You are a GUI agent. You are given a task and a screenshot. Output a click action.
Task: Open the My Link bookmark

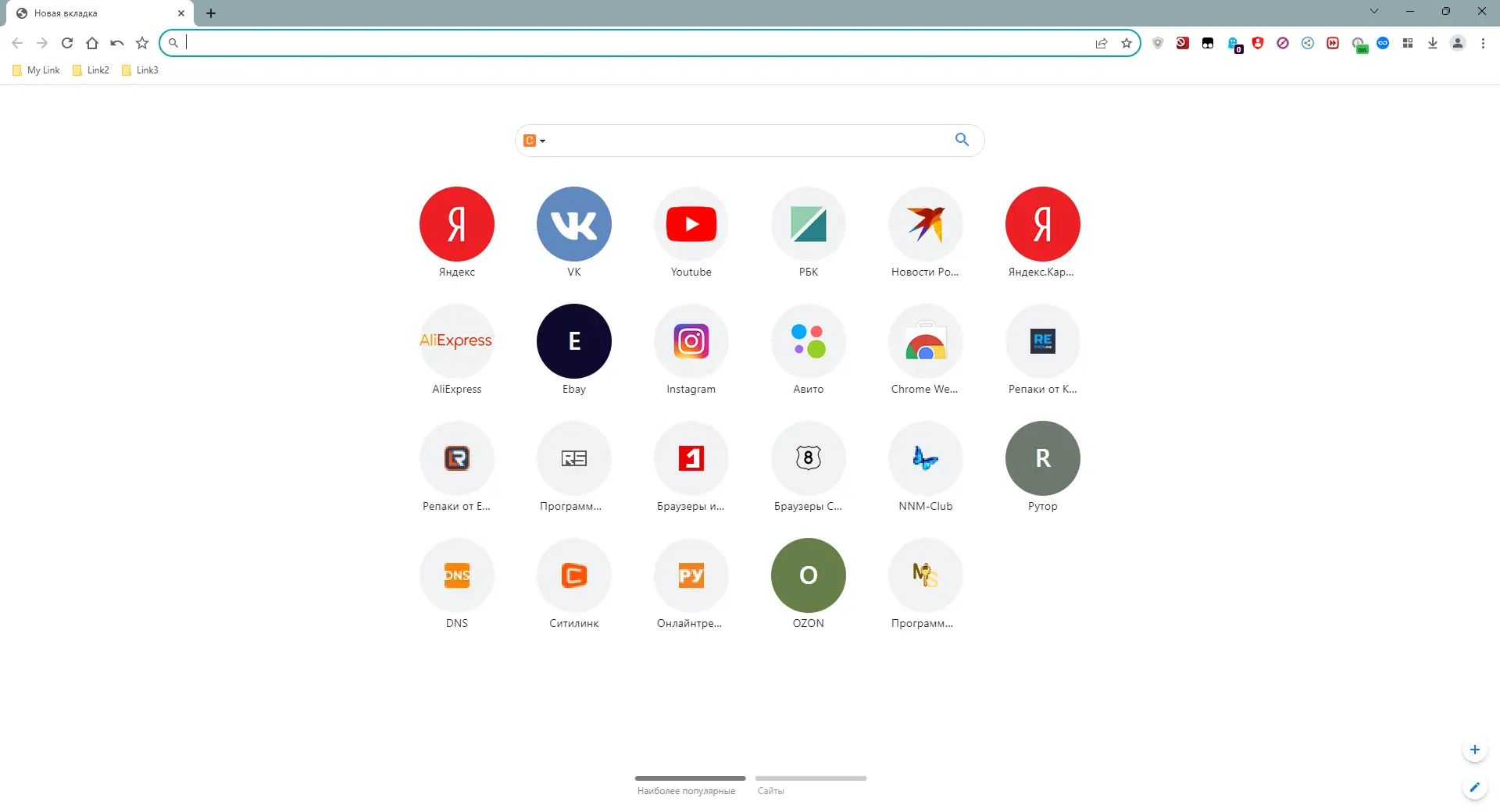[x=34, y=69]
